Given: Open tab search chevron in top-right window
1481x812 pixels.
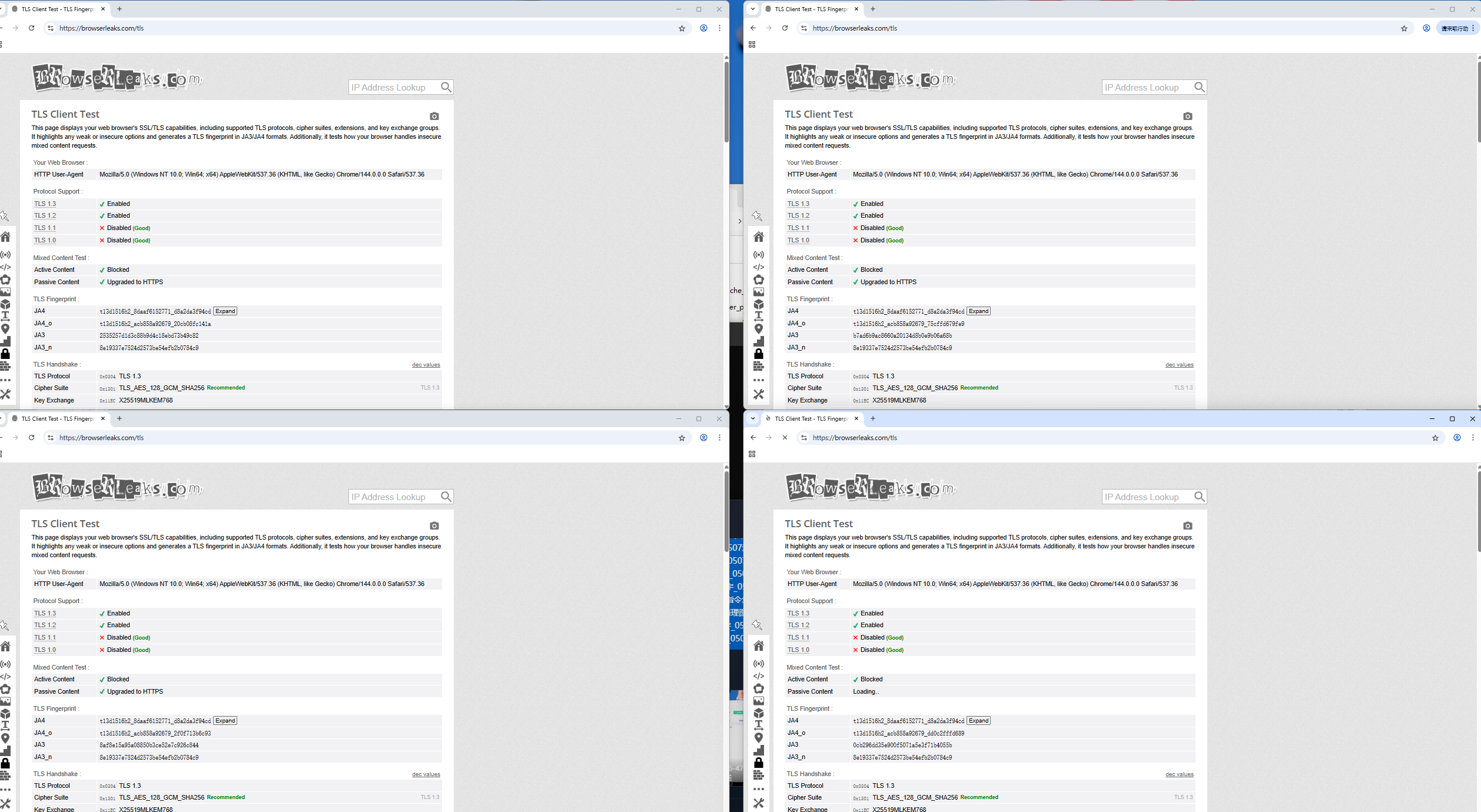Looking at the screenshot, I should coord(753,9).
